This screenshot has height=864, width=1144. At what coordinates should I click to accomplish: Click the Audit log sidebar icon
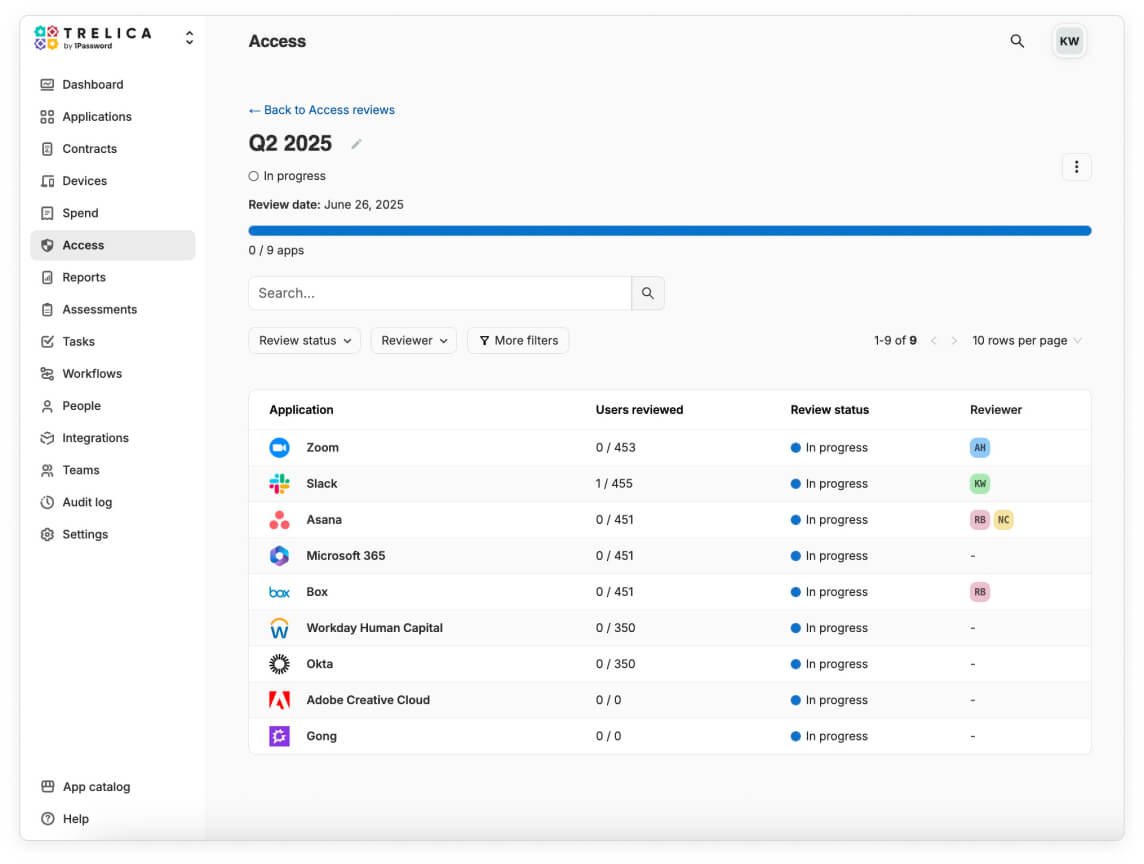(x=46, y=502)
